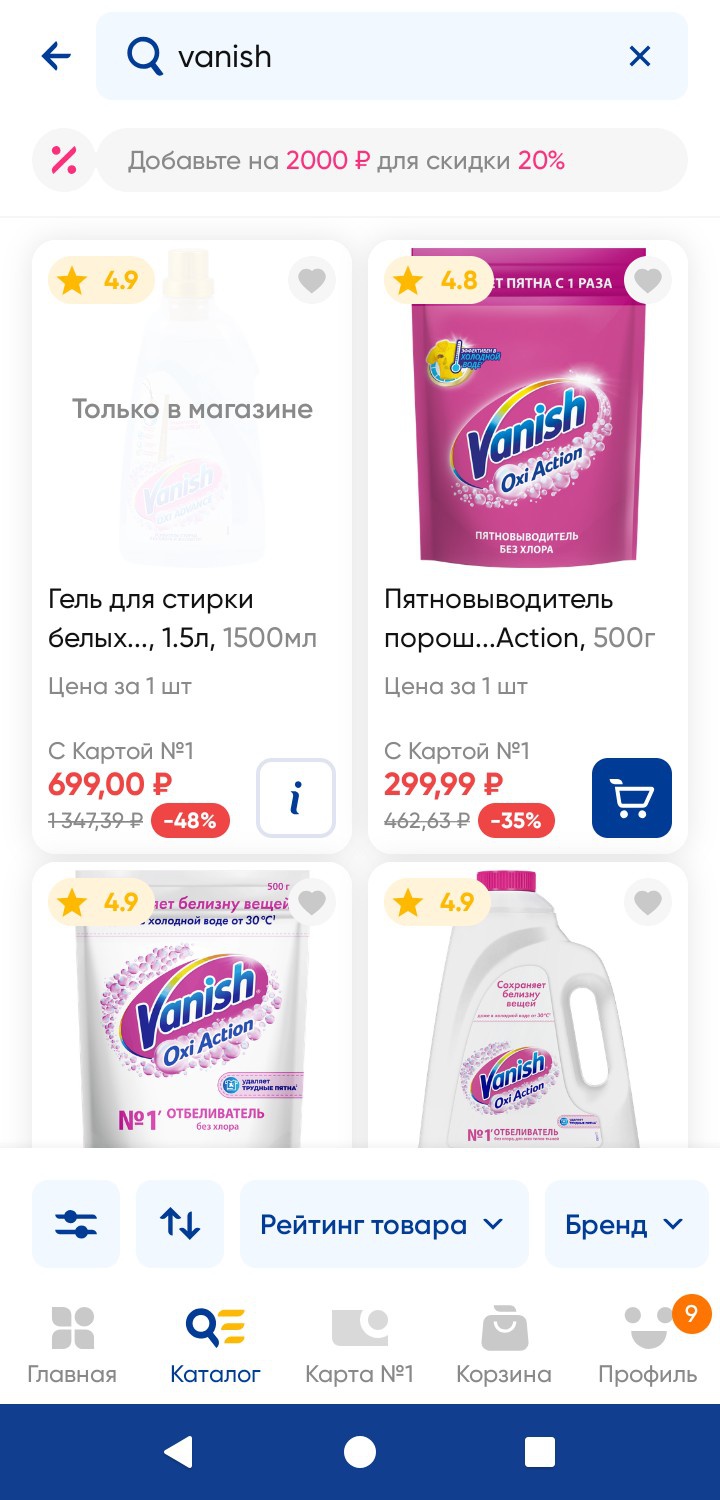Screen dimensions: 720x1500
Task: Clear the vanish search text
Action: coord(639,56)
